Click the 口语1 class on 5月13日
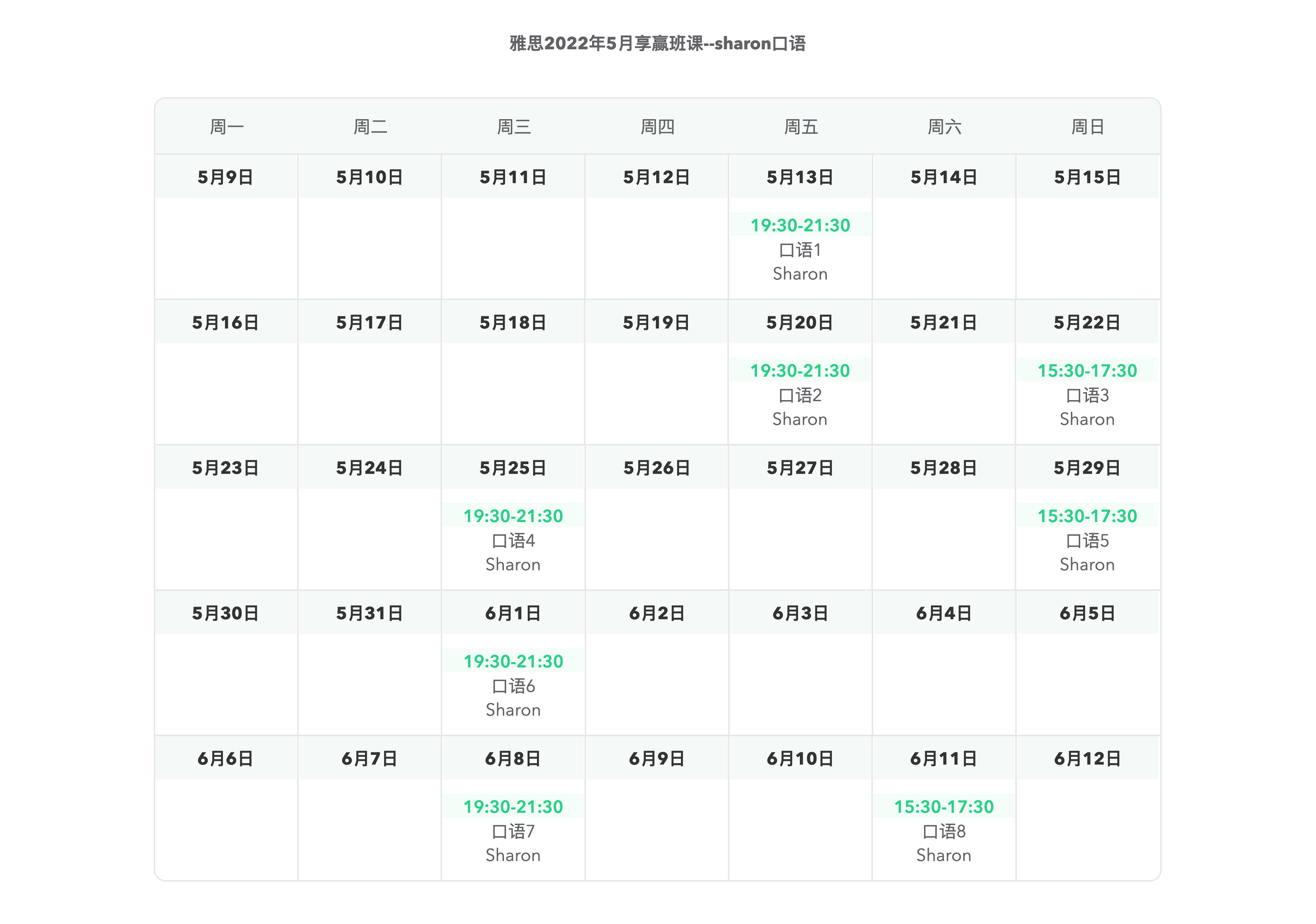This screenshot has width=1316, height=924. click(800, 250)
